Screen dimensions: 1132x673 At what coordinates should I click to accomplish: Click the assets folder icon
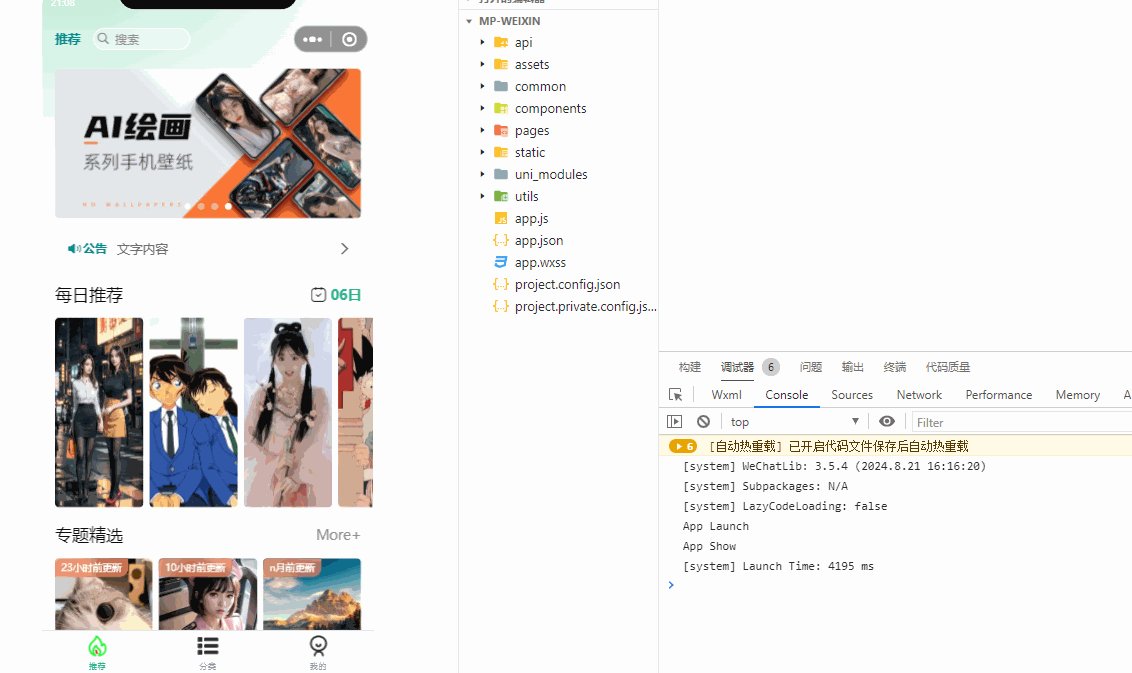(x=501, y=64)
